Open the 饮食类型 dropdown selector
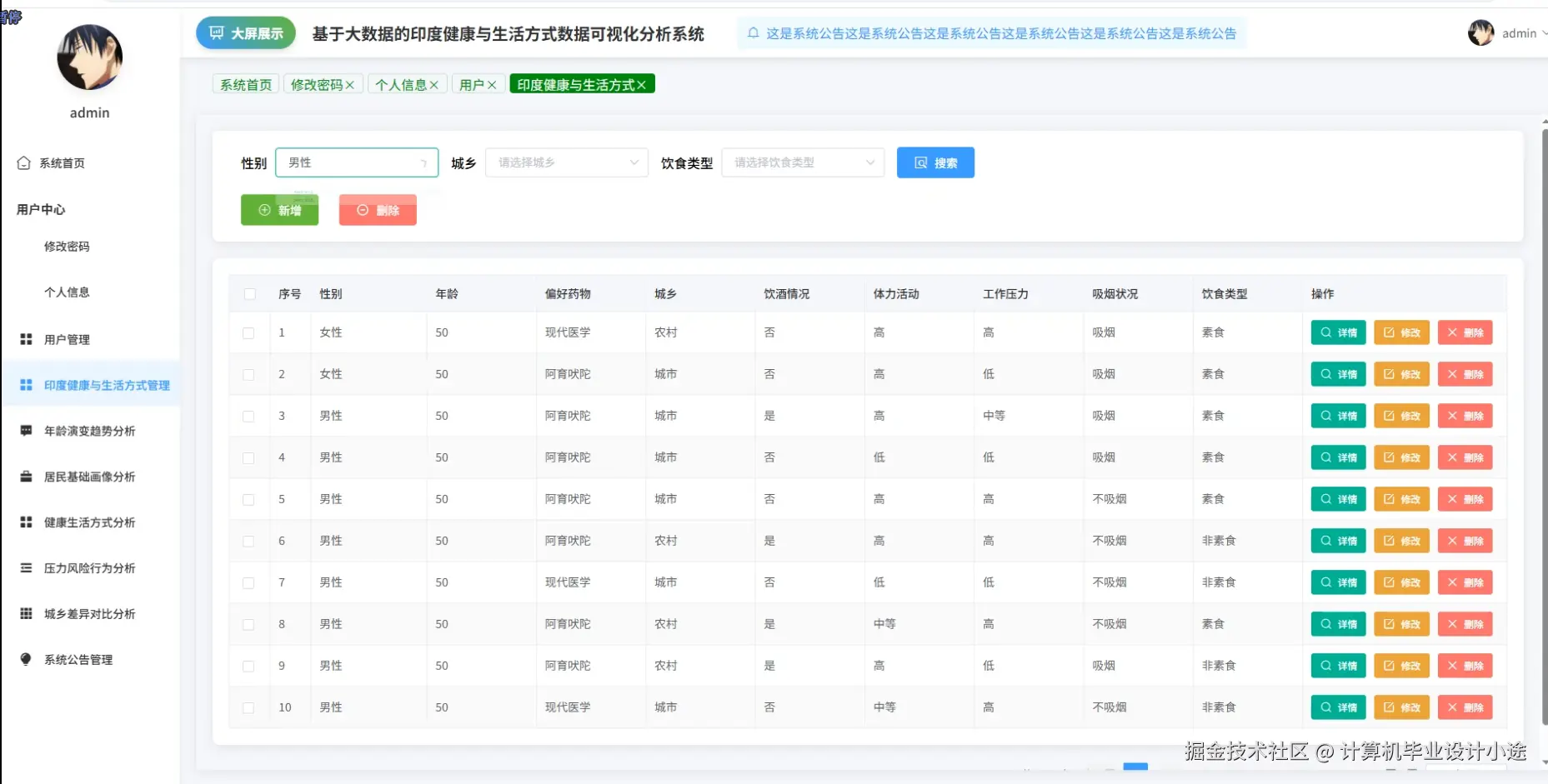1548x784 pixels. pos(802,162)
